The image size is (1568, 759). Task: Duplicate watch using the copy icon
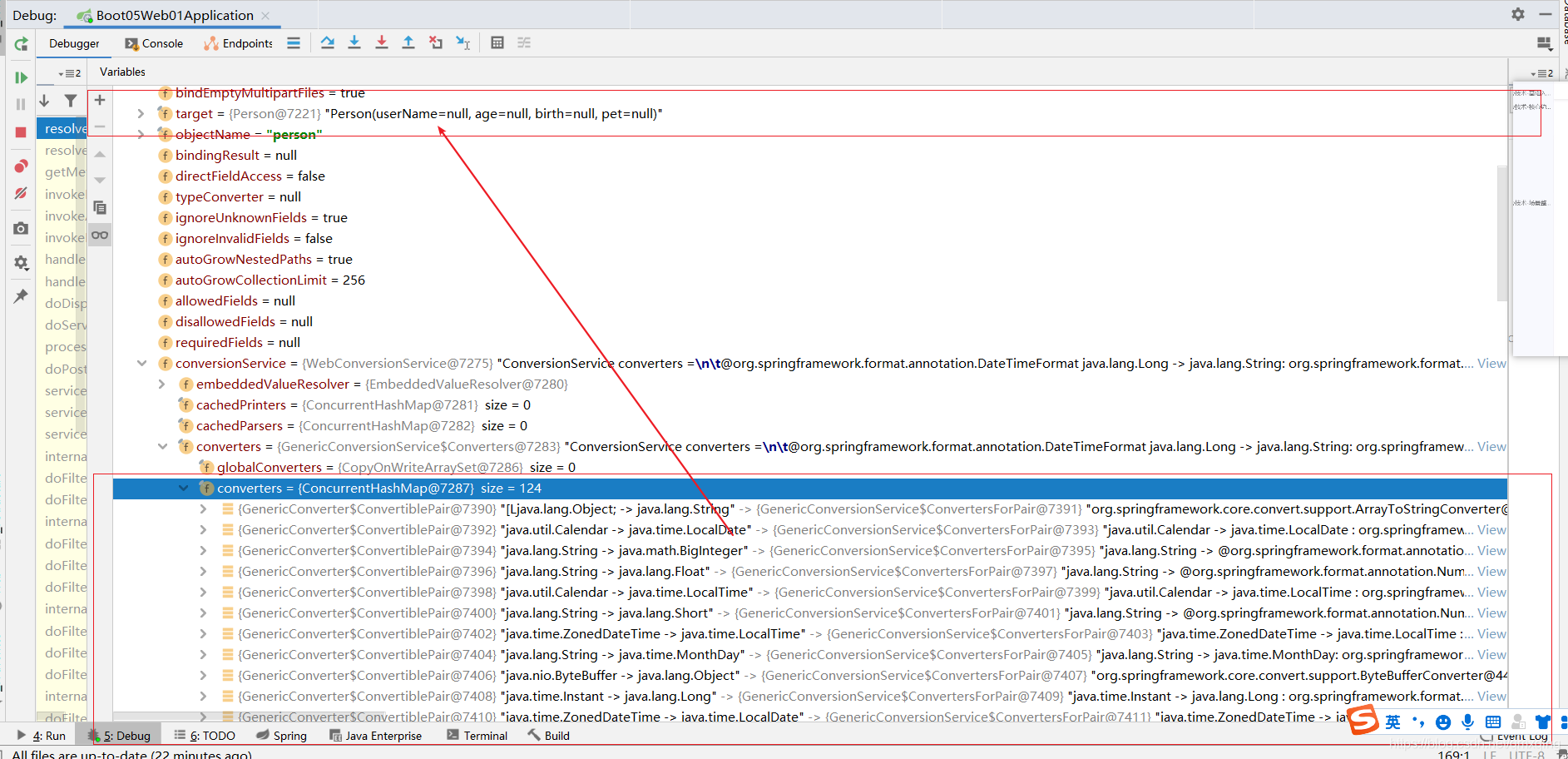tap(100, 207)
